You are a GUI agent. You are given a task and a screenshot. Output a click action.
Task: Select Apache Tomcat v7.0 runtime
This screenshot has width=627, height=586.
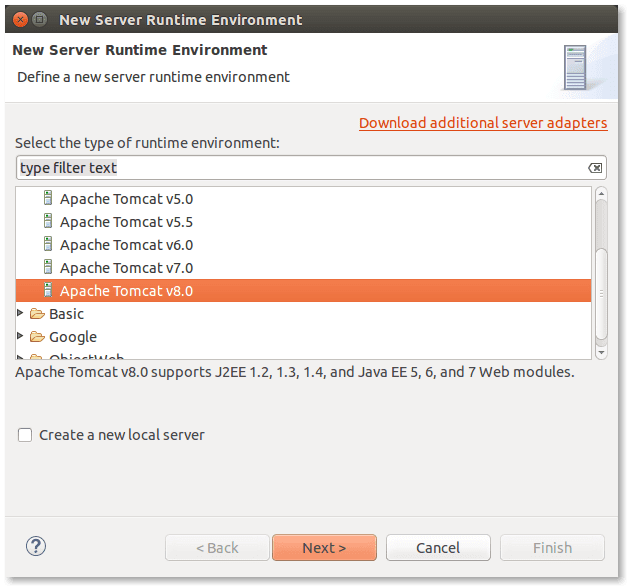[x=126, y=268]
